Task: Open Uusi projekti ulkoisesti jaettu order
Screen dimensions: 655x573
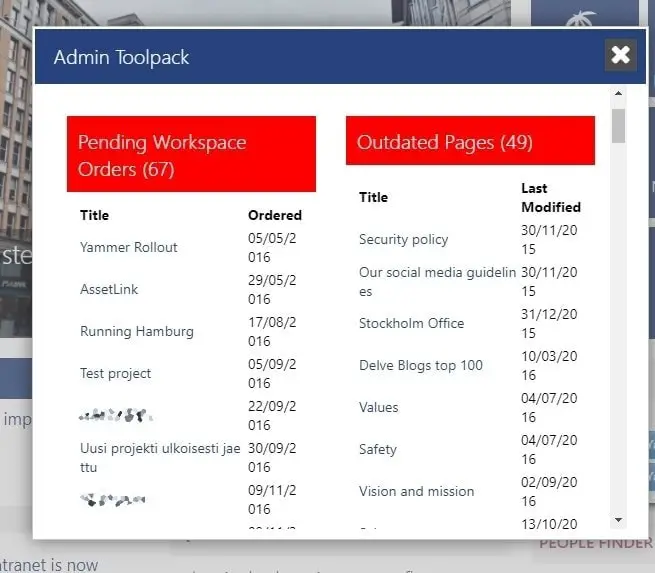Action: pos(160,457)
